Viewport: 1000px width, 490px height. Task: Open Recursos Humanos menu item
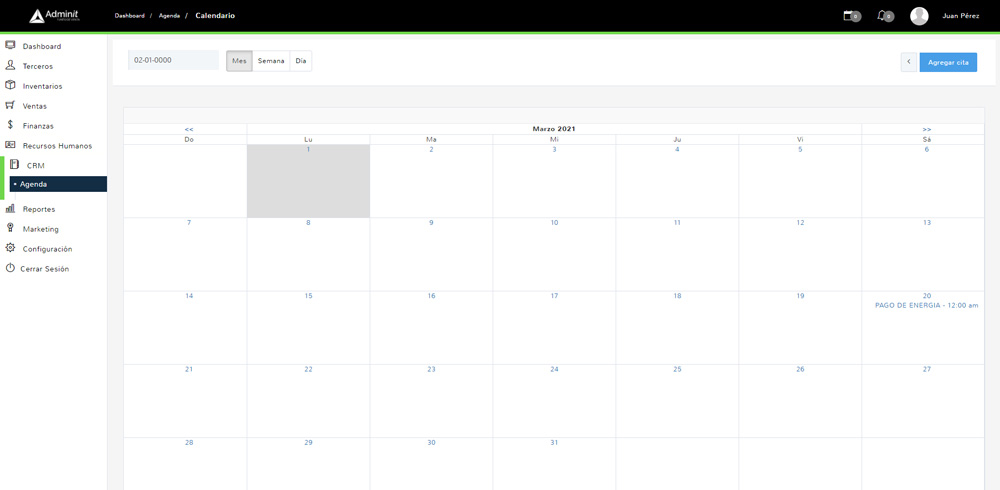(57, 146)
